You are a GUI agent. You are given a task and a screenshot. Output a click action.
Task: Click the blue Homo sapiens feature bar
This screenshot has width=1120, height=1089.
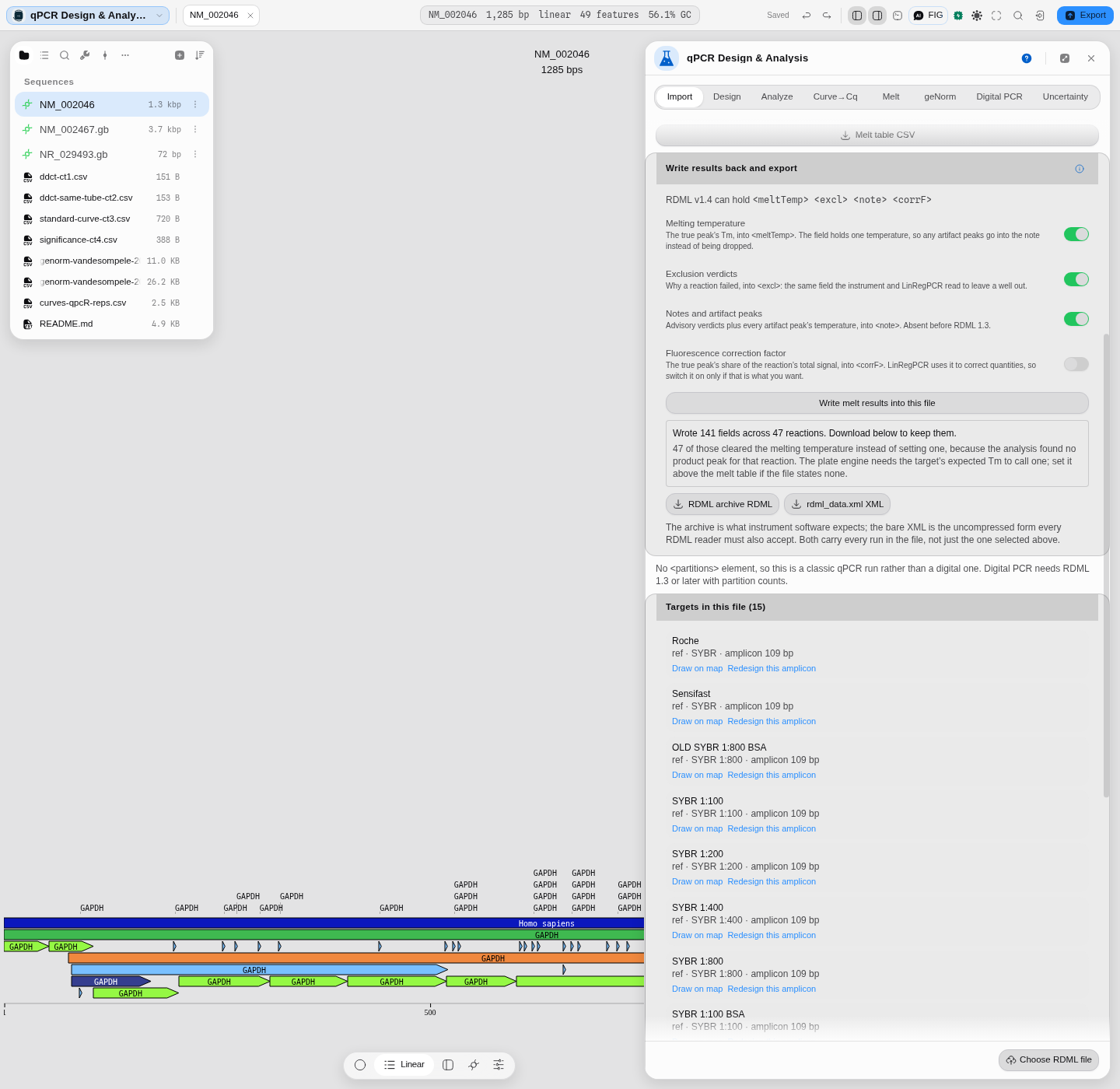click(x=324, y=923)
